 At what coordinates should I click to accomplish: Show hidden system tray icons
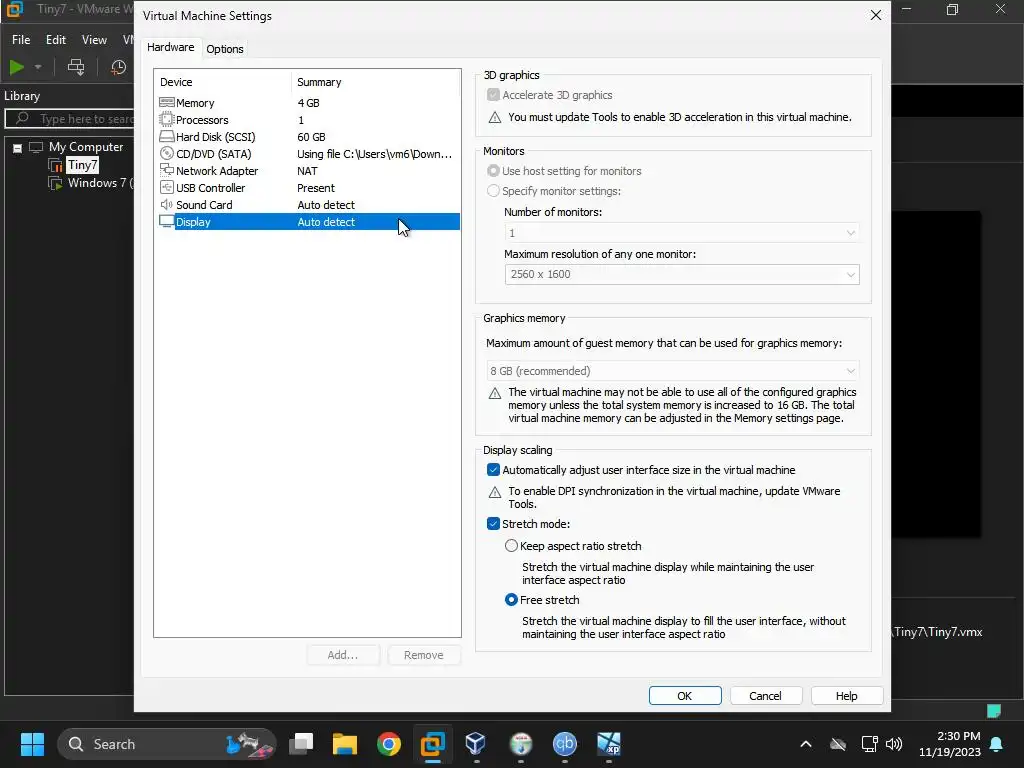pos(806,744)
